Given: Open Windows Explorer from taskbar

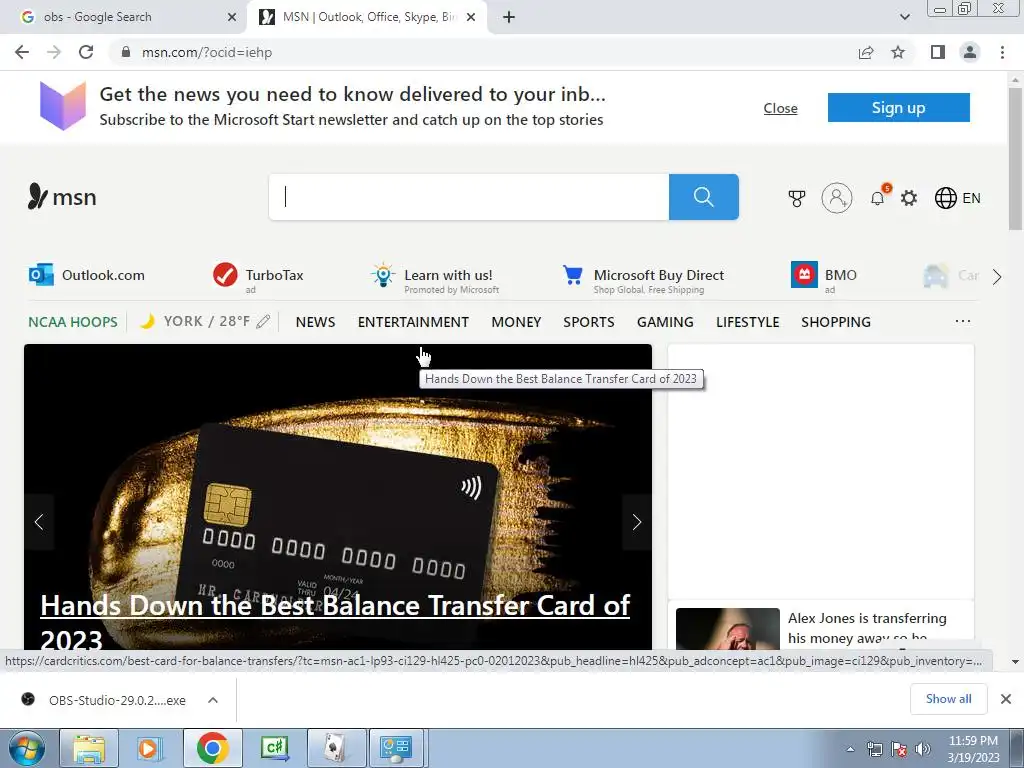Looking at the screenshot, I should tap(89, 748).
